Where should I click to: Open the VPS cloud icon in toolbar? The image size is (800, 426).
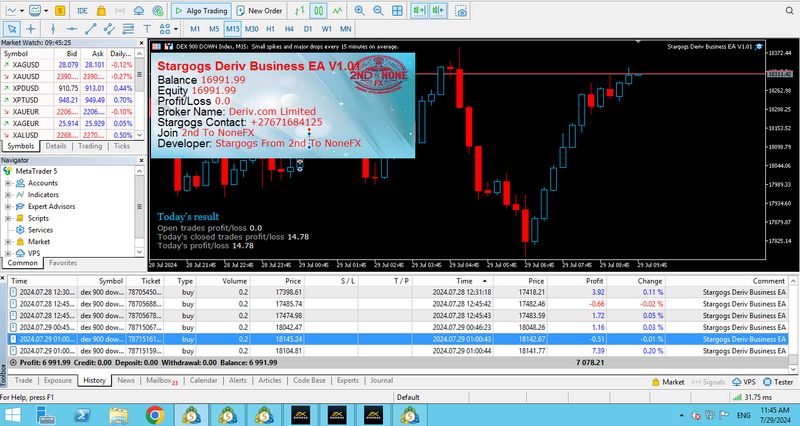[139, 11]
